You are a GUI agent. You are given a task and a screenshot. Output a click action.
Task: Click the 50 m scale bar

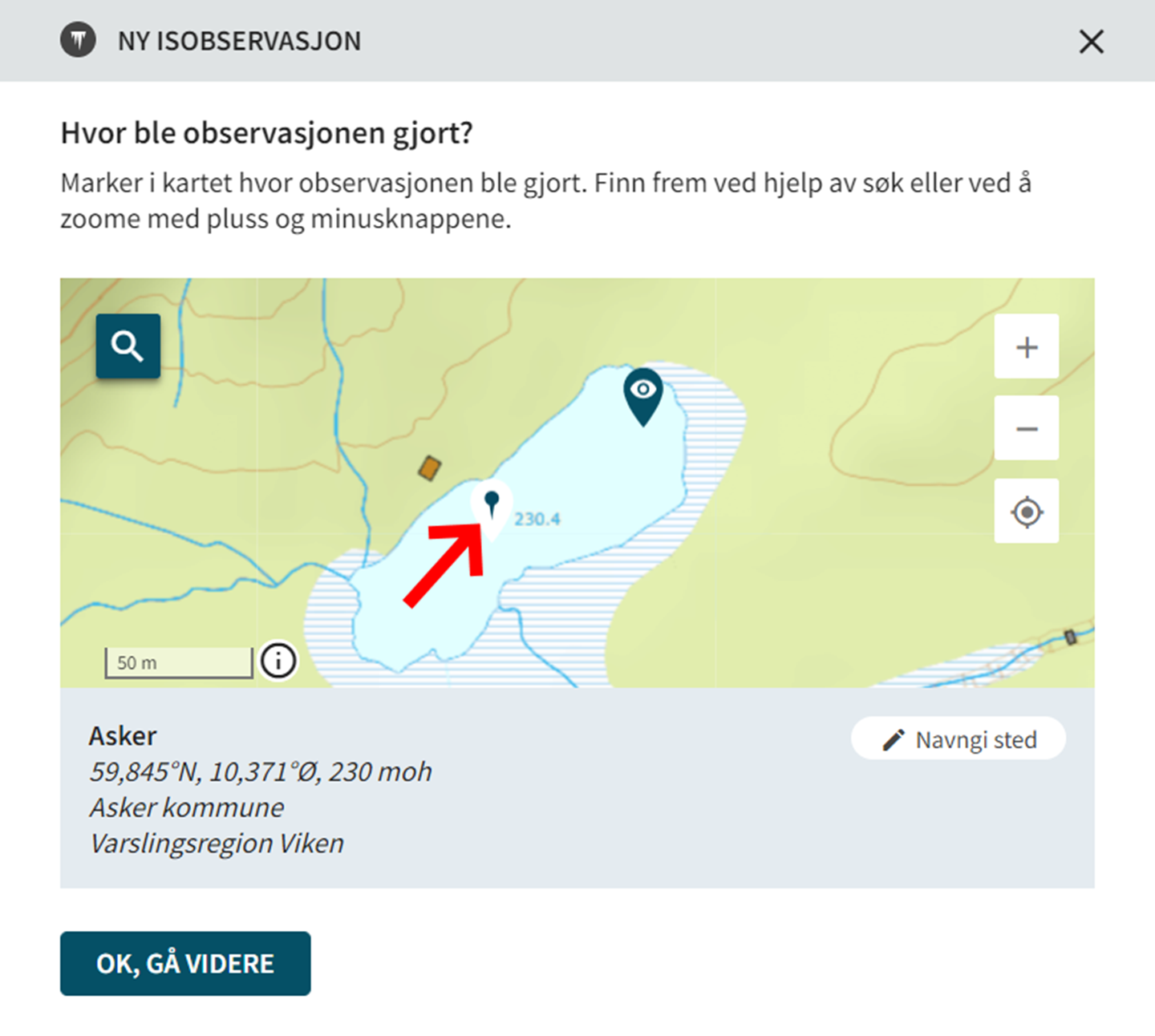point(179,663)
